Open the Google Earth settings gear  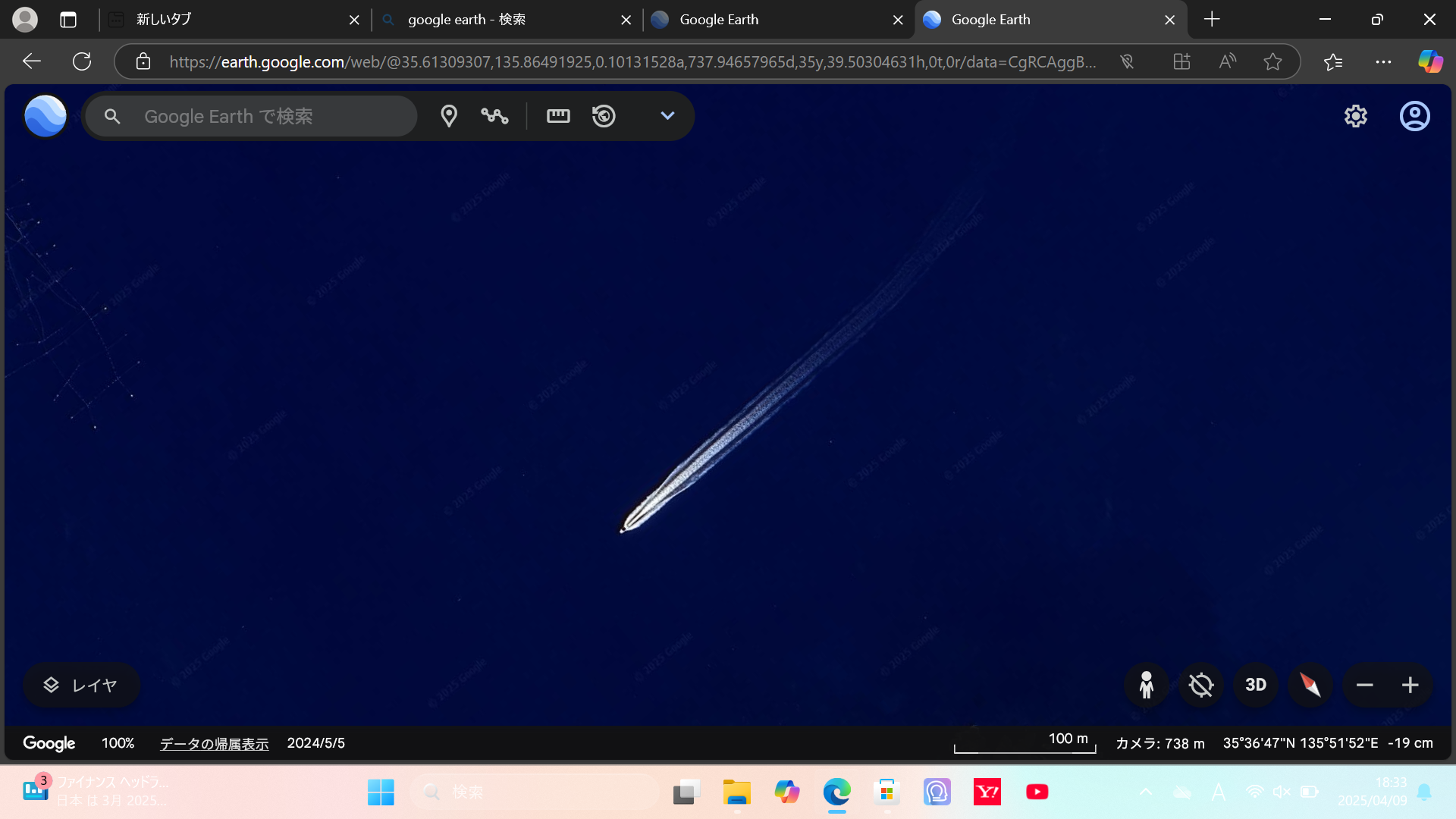(1356, 116)
